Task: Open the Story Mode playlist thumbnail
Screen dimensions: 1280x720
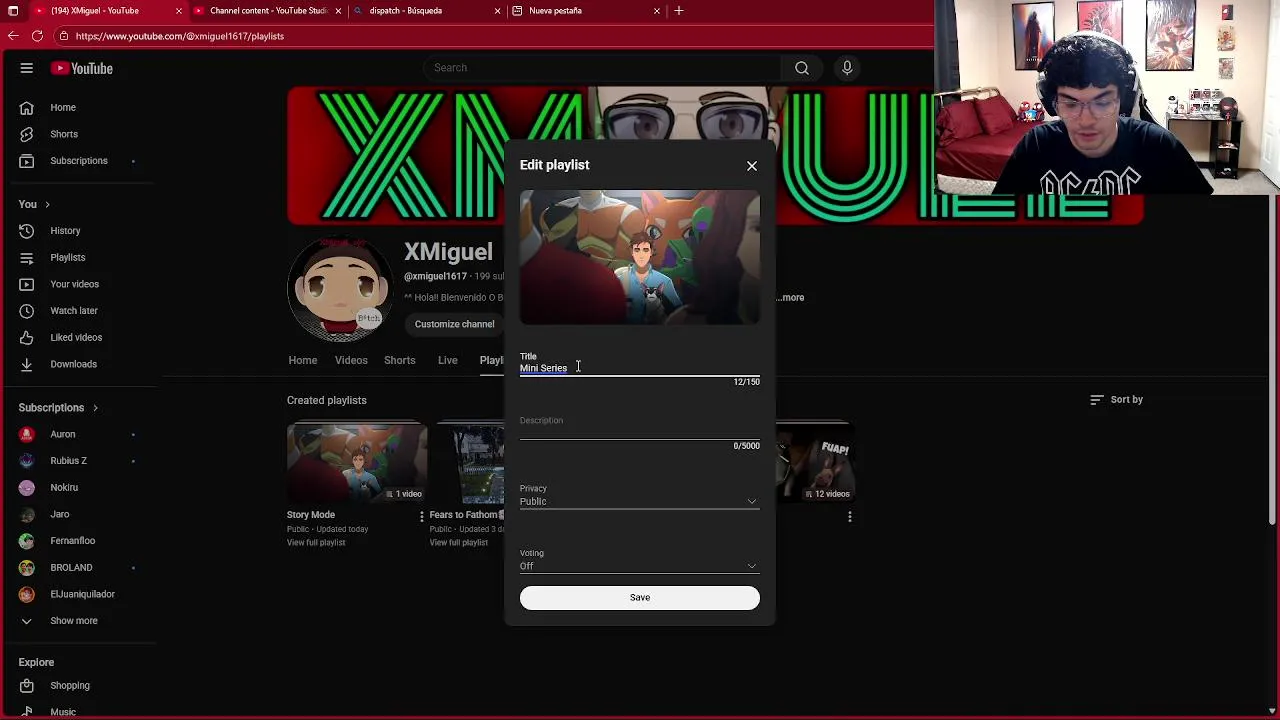Action: 357,463
